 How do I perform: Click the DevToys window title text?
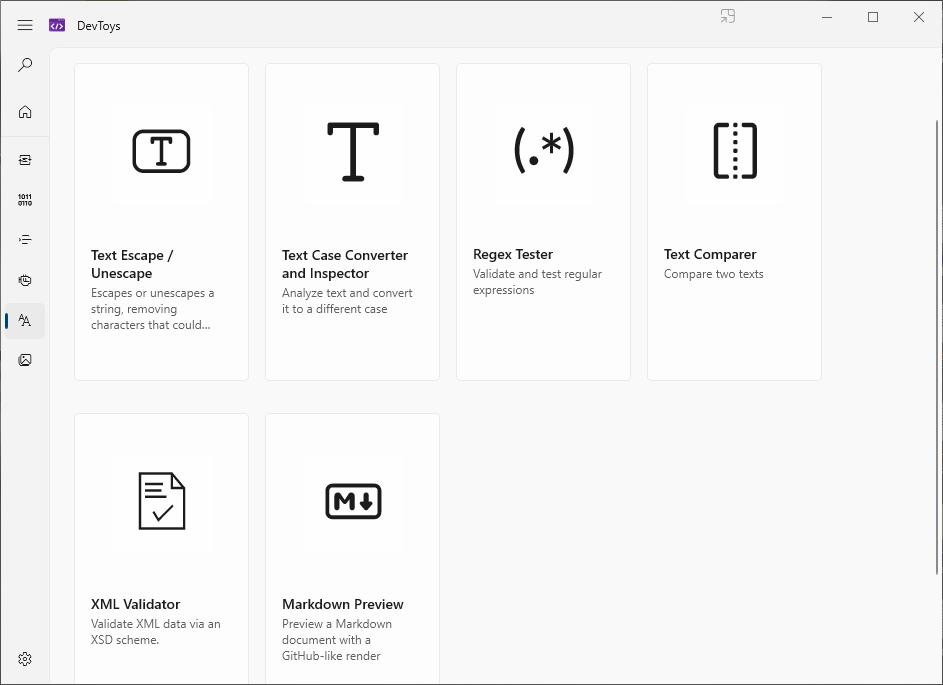click(x=99, y=26)
